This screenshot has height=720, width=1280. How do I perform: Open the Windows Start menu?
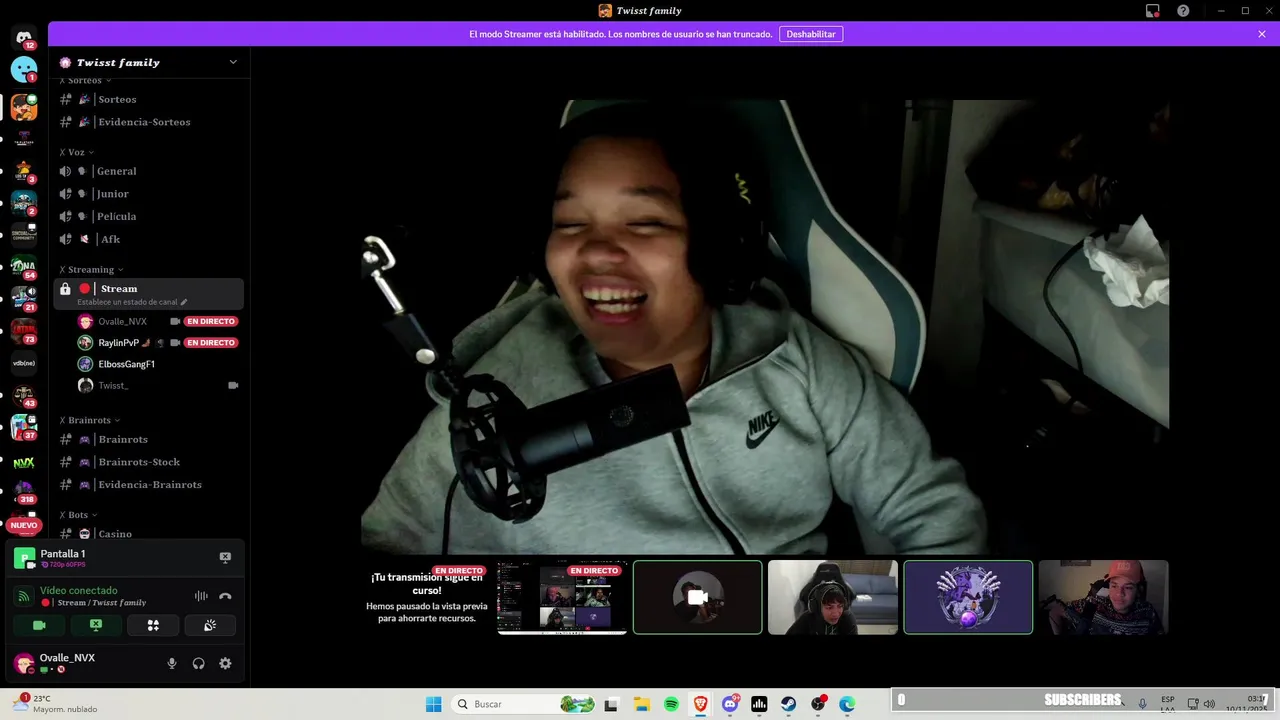pos(433,704)
